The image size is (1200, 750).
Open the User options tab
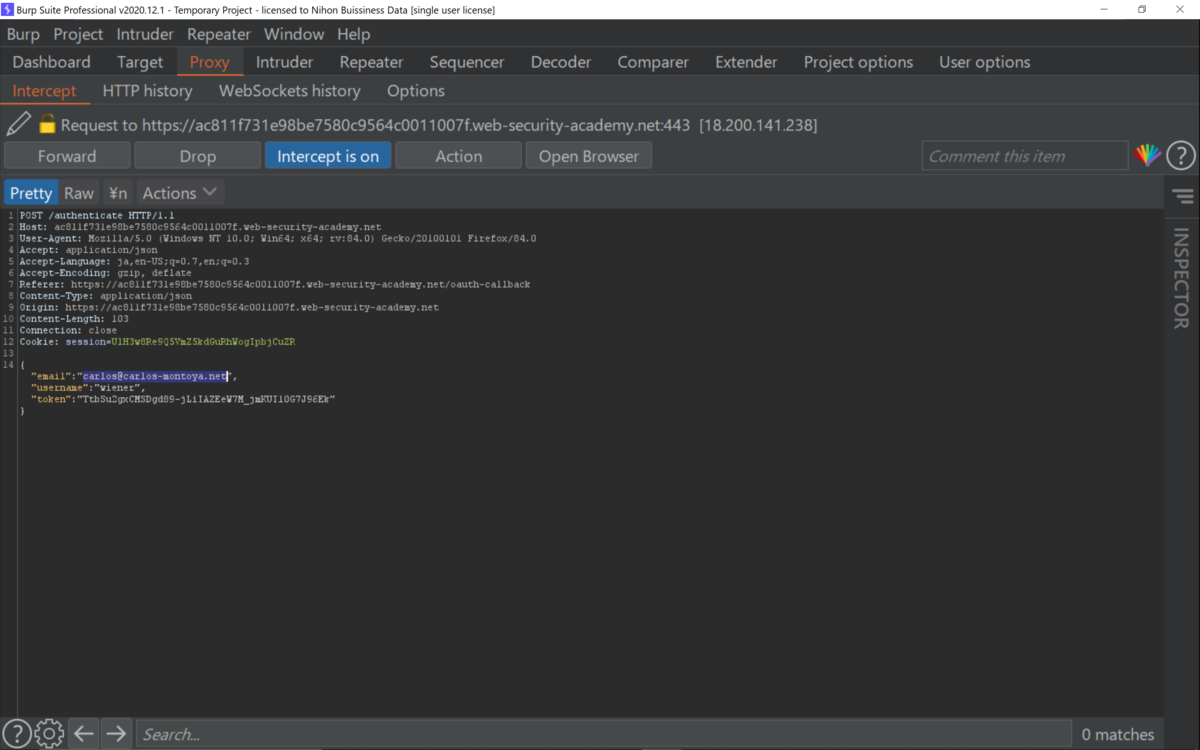tap(985, 62)
